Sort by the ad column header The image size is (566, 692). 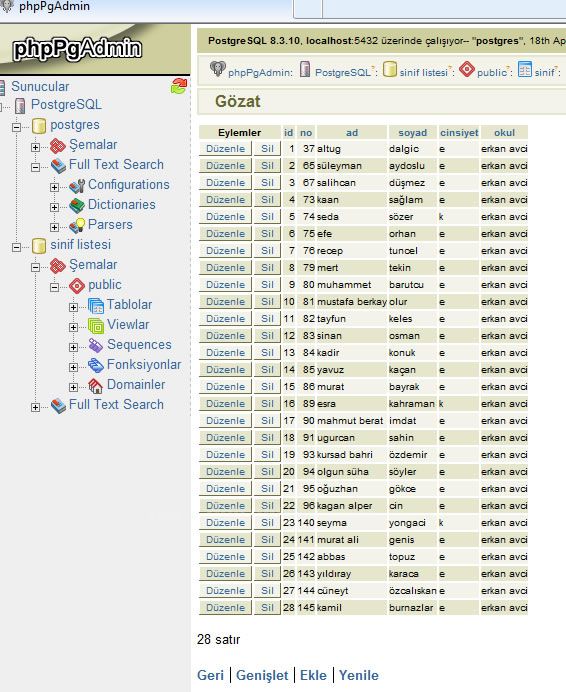[352, 132]
